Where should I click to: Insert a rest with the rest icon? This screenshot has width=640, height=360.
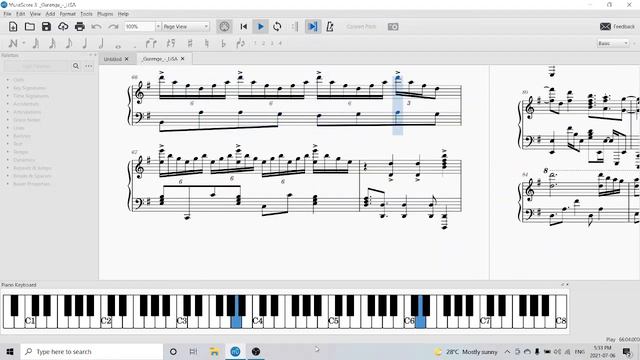(x=171, y=43)
